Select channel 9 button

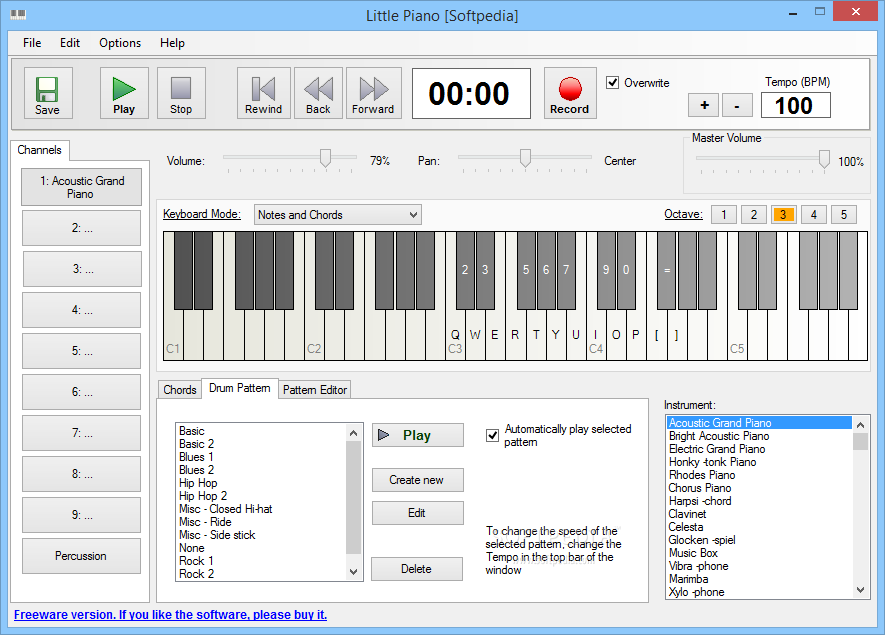pos(82,515)
